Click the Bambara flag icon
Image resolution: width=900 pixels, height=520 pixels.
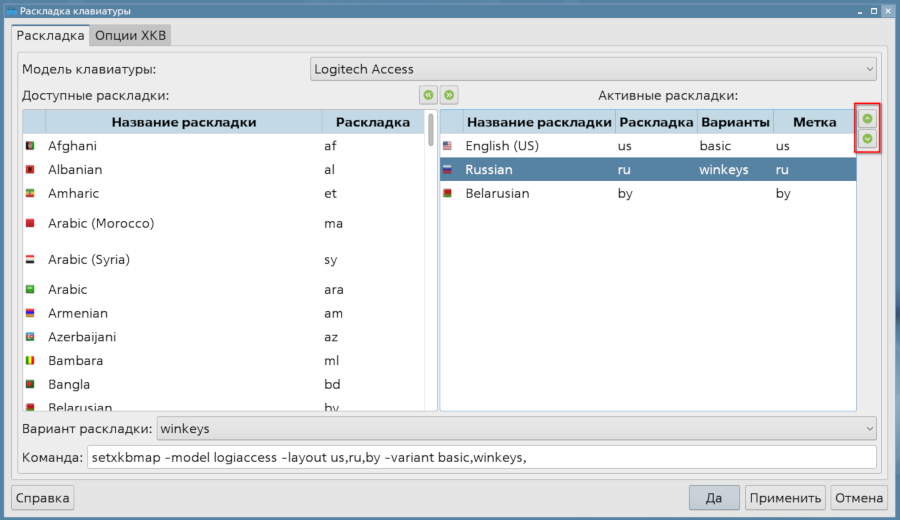(30, 361)
